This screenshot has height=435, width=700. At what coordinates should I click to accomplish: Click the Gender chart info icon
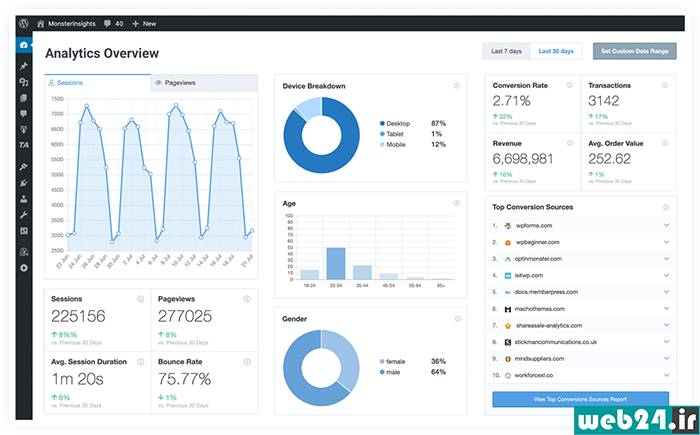[458, 319]
